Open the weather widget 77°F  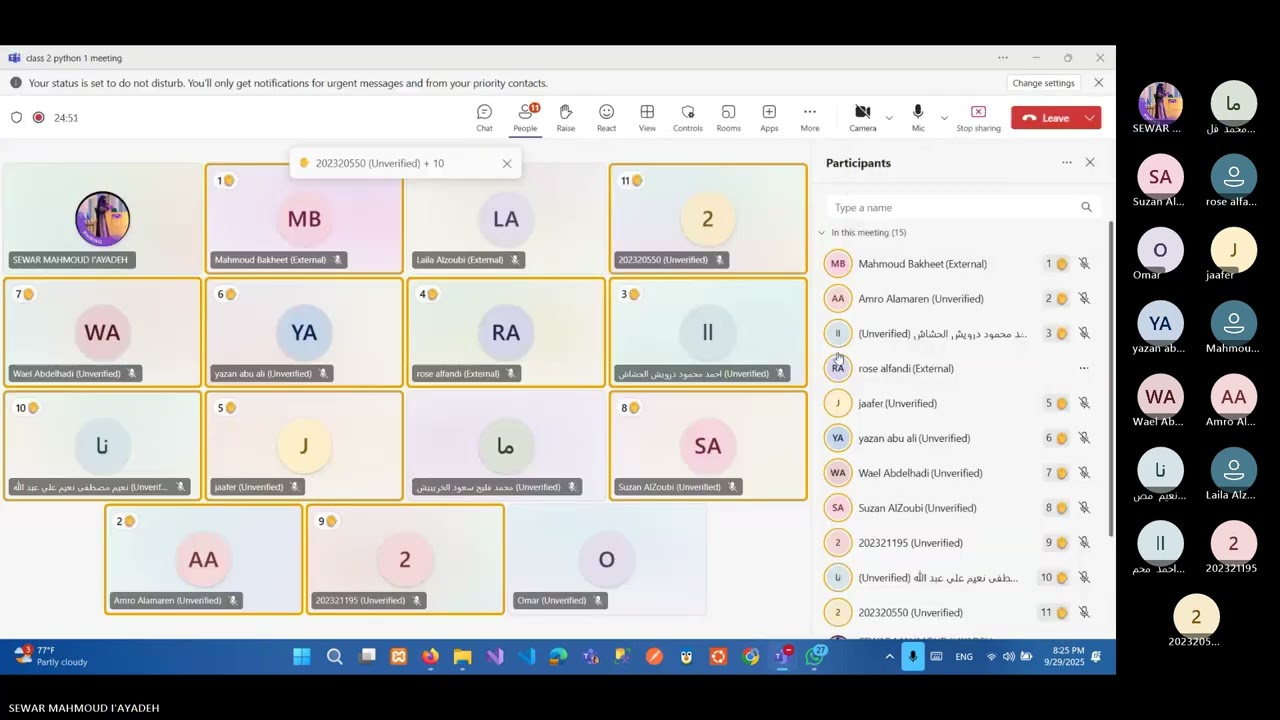point(50,656)
